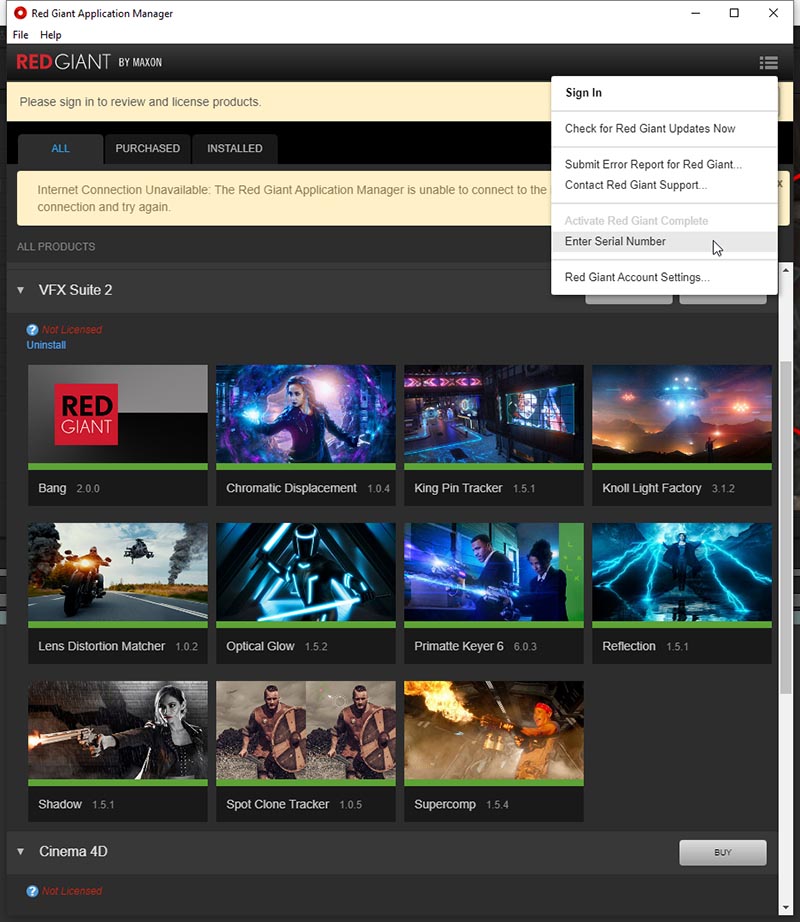Click the Shadow 1.5.1 label
Image resolution: width=800 pixels, height=922 pixels.
[76, 805]
